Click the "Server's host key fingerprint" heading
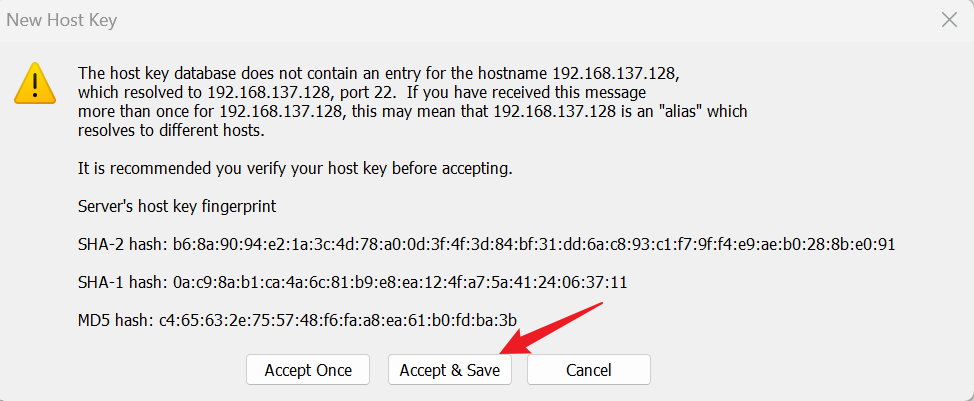Screen dimensions: 974x401 click(x=177, y=206)
